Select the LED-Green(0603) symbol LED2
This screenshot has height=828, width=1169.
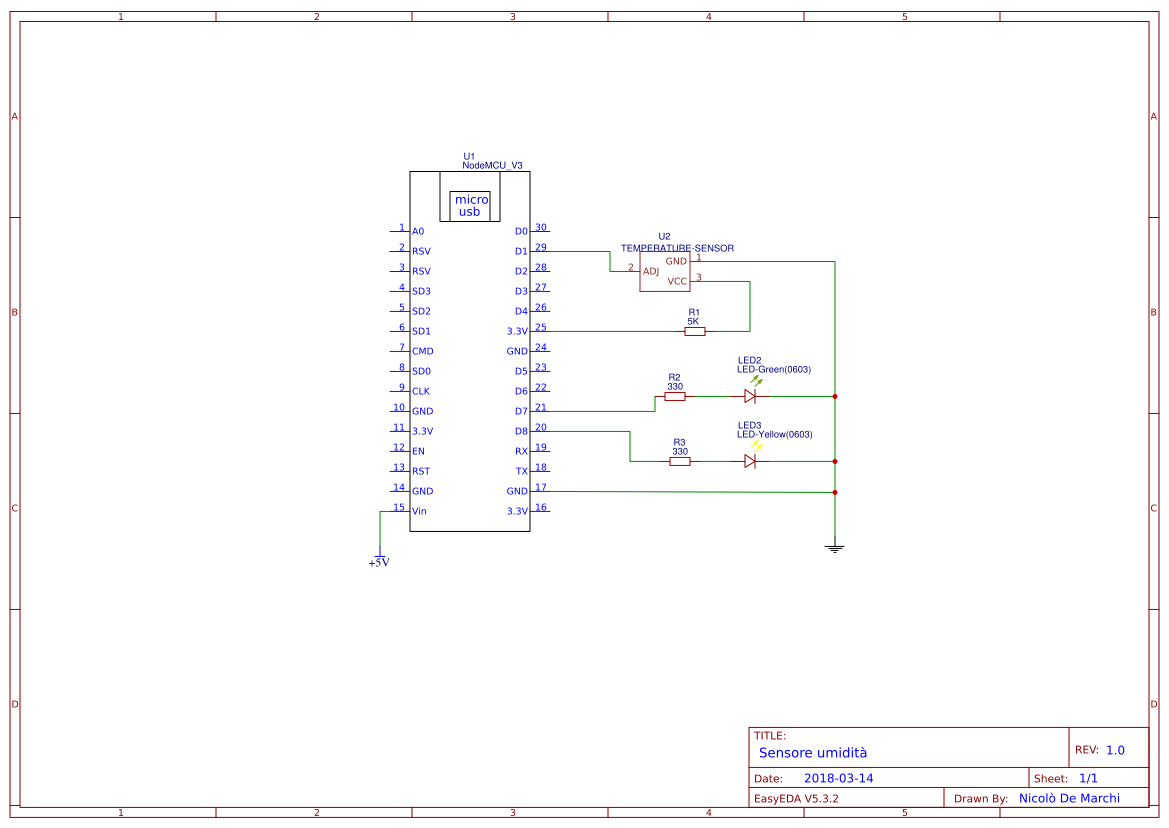[x=750, y=396]
